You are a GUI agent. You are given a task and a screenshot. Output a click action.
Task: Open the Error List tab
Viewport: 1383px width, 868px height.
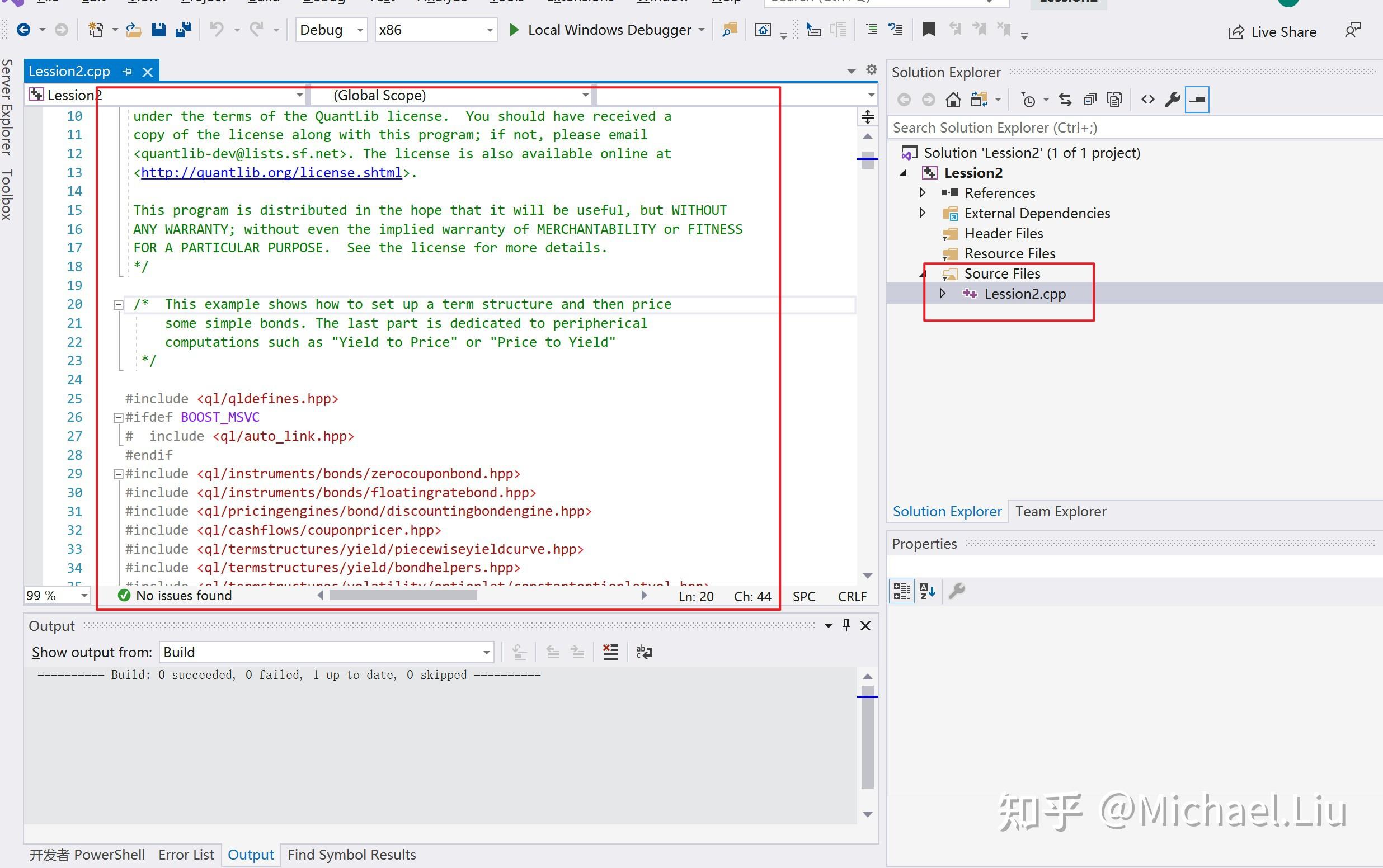pos(186,854)
